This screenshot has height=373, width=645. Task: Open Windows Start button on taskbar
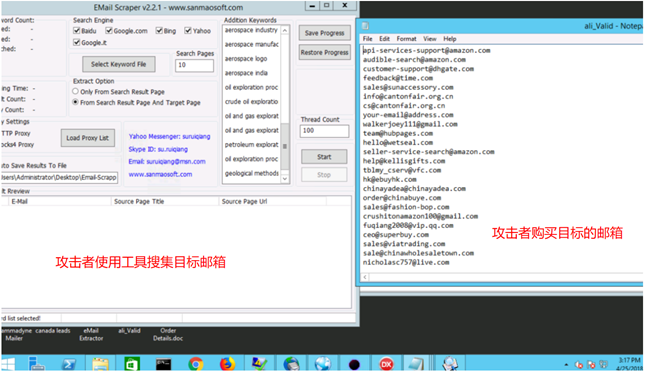(x=7, y=364)
